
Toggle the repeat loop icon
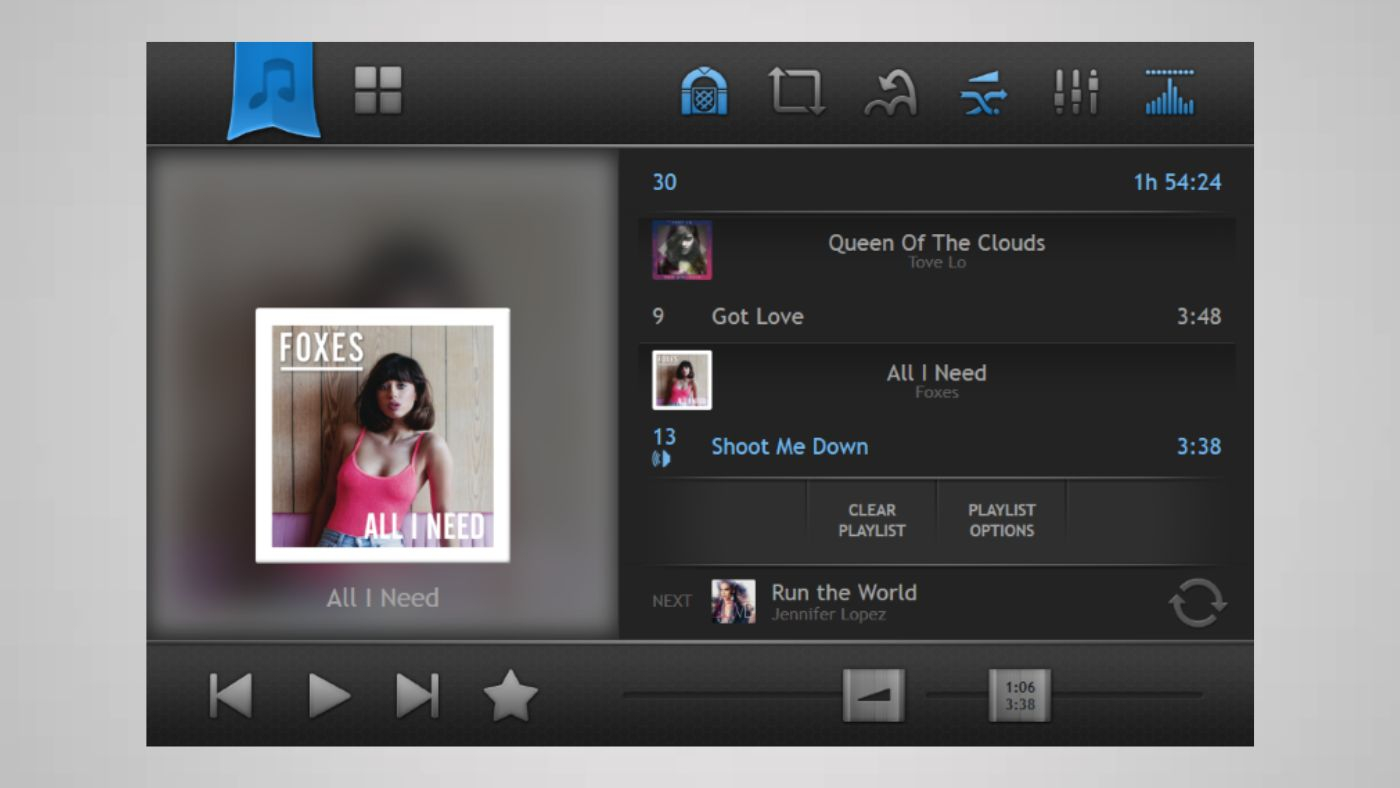point(797,92)
